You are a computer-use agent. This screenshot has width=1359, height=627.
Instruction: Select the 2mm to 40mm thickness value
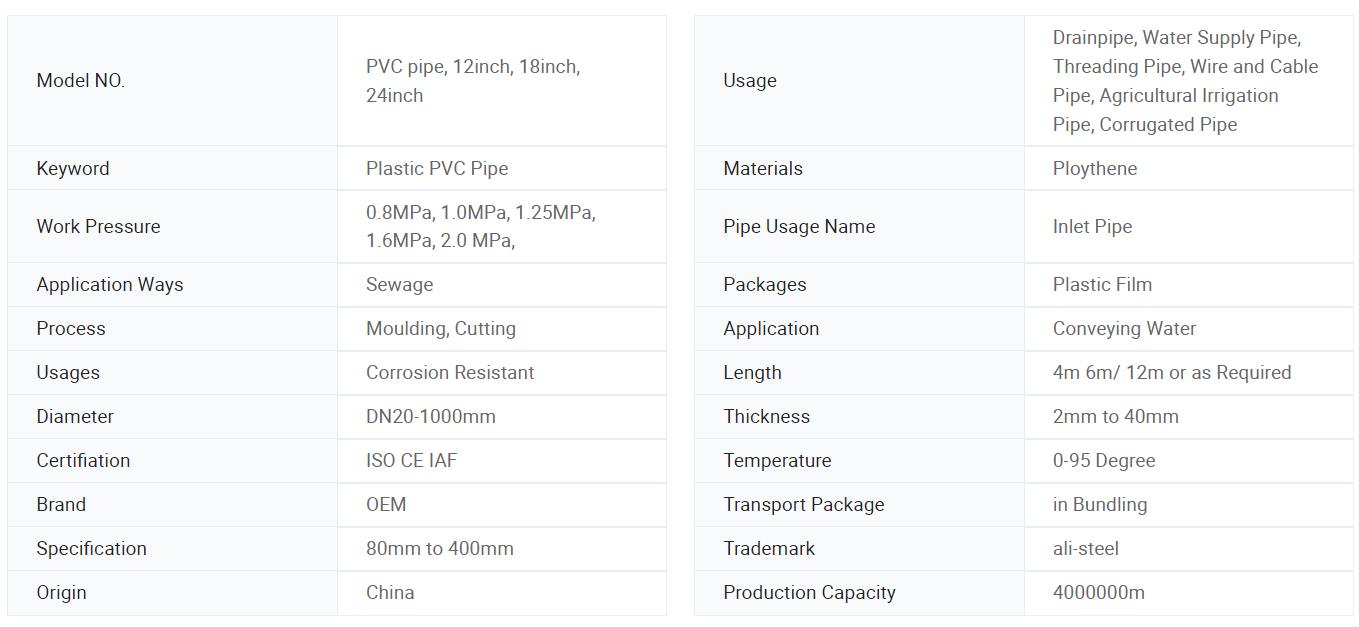point(1116,416)
